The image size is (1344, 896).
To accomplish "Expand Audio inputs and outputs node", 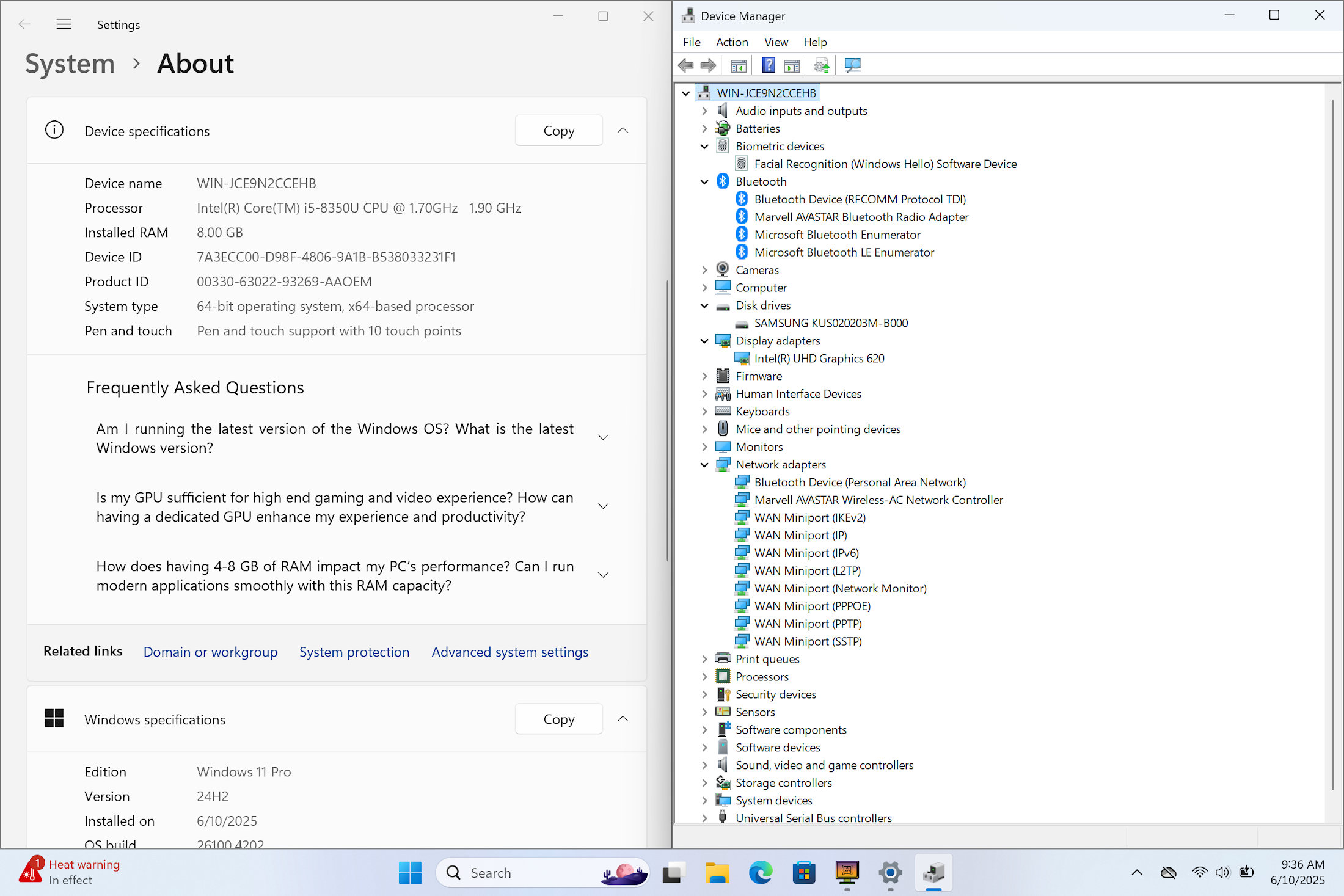I will point(704,111).
